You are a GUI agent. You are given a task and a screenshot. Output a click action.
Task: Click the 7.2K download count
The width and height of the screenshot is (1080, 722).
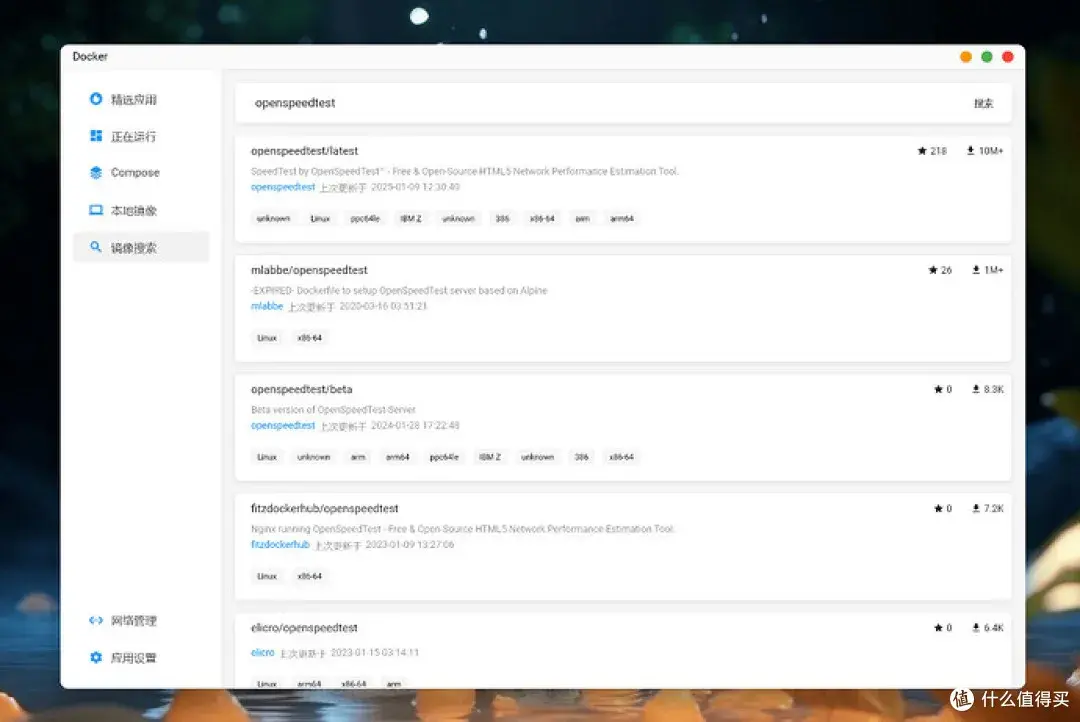tap(994, 508)
